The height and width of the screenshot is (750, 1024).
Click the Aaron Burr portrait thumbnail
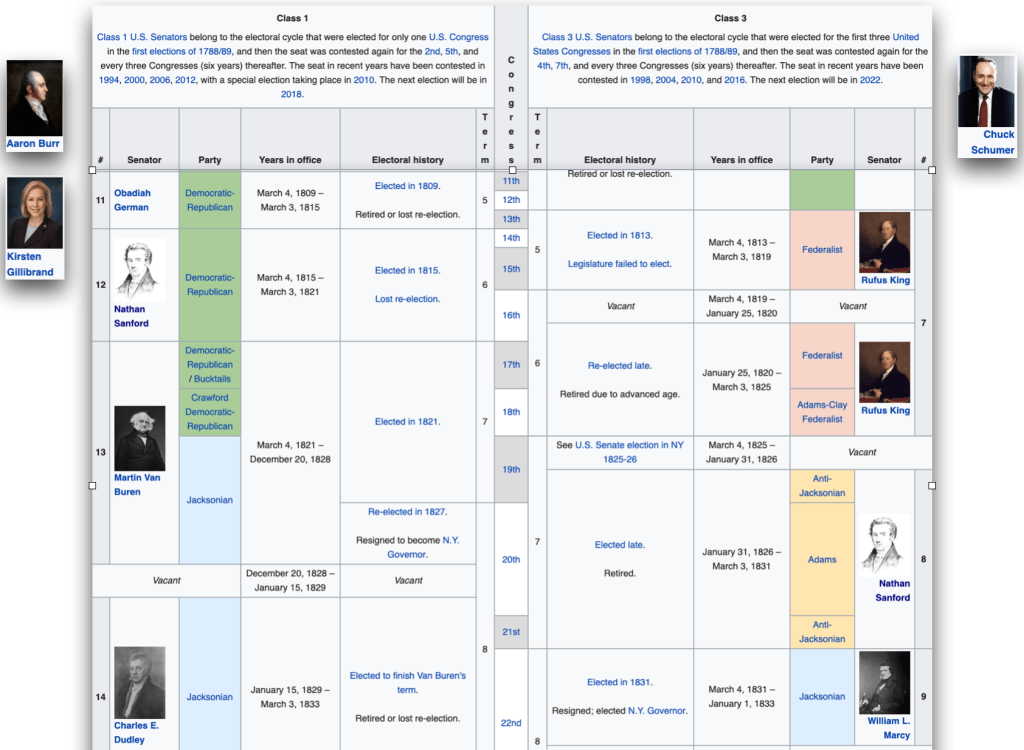(x=34, y=97)
